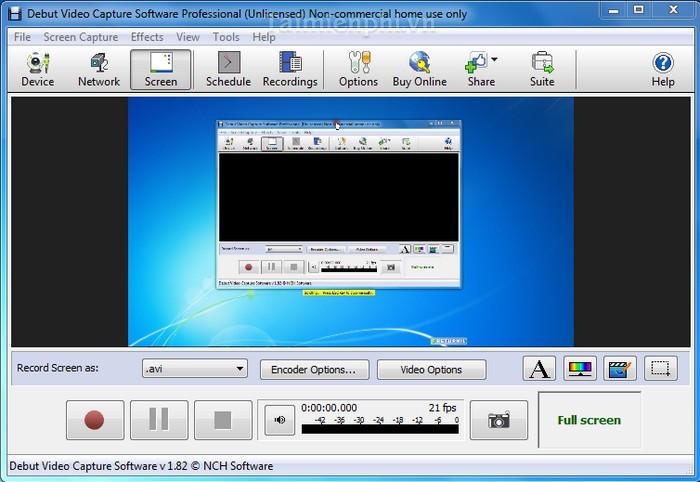Click the 0:00:00.000 recording timer
Image resolution: width=700 pixels, height=482 pixels.
coord(329,408)
